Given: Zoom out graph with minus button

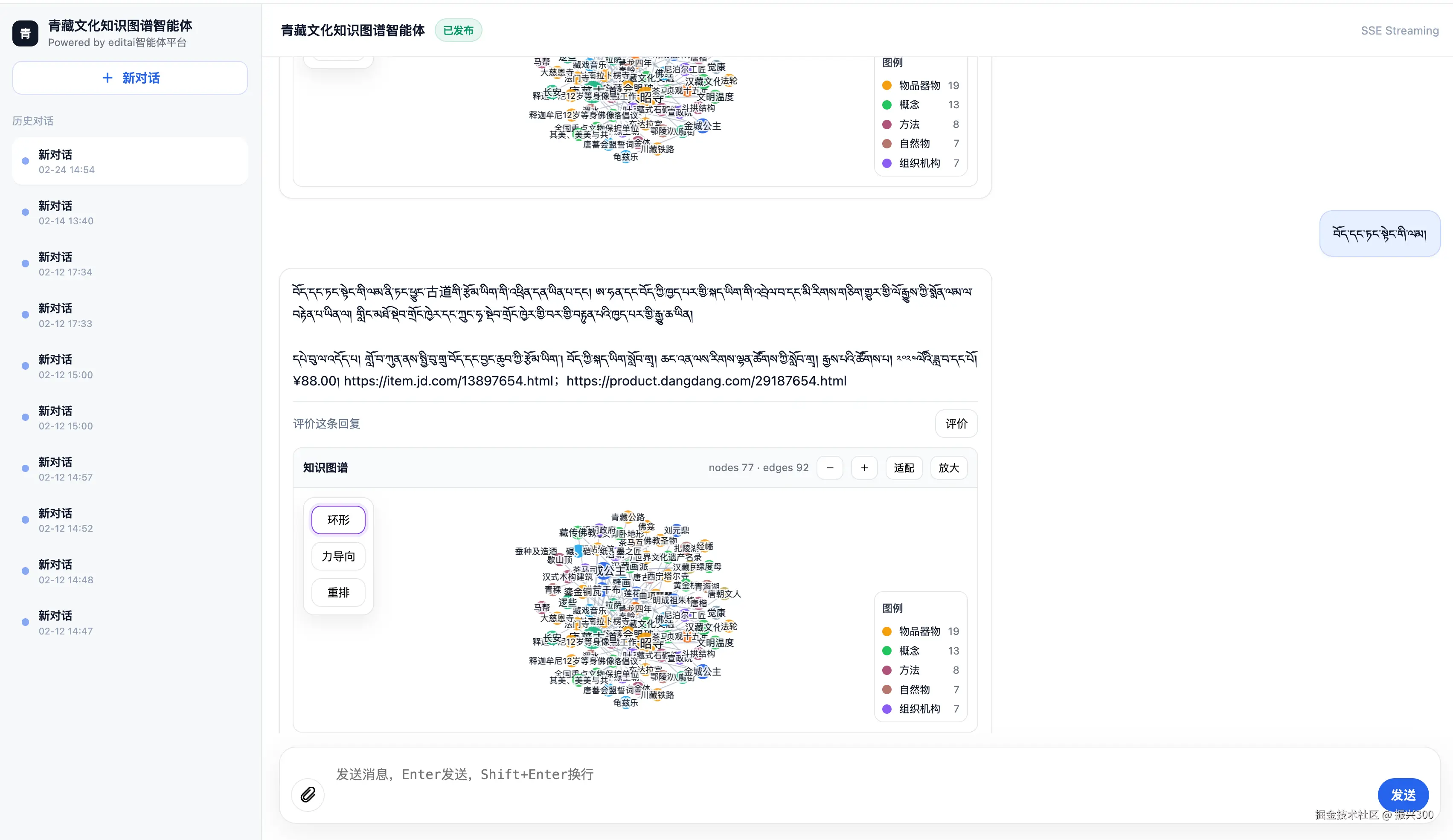Looking at the screenshot, I should coord(830,468).
